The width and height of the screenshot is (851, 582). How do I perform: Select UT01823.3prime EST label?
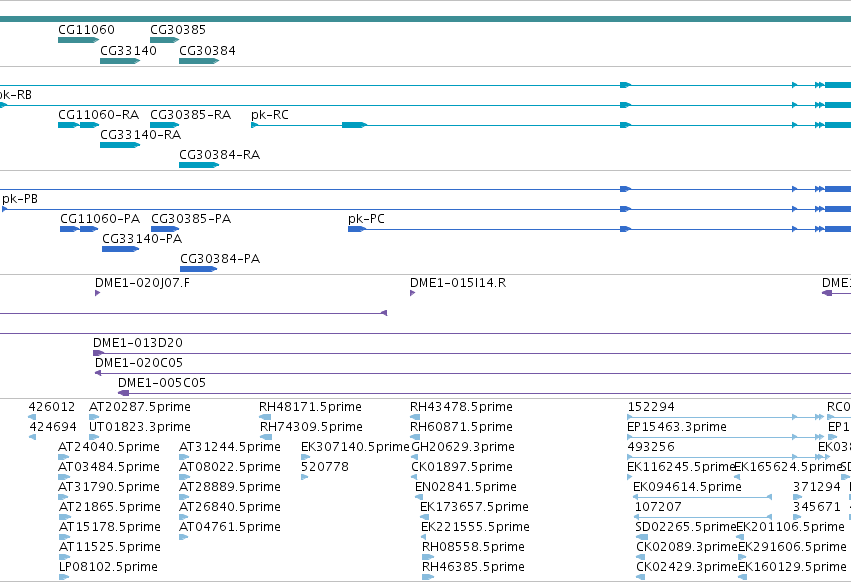point(139,427)
